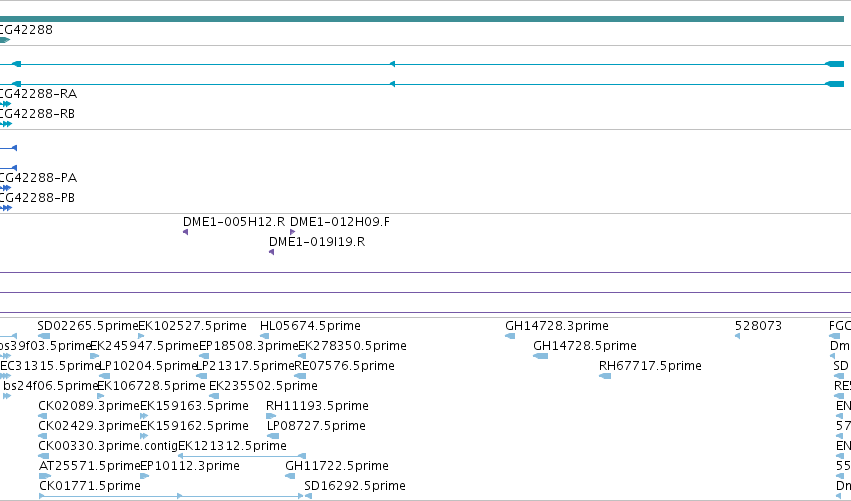Click the EK102527.5prime EST label
Screen dimensions: 851x501
(x=193, y=326)
